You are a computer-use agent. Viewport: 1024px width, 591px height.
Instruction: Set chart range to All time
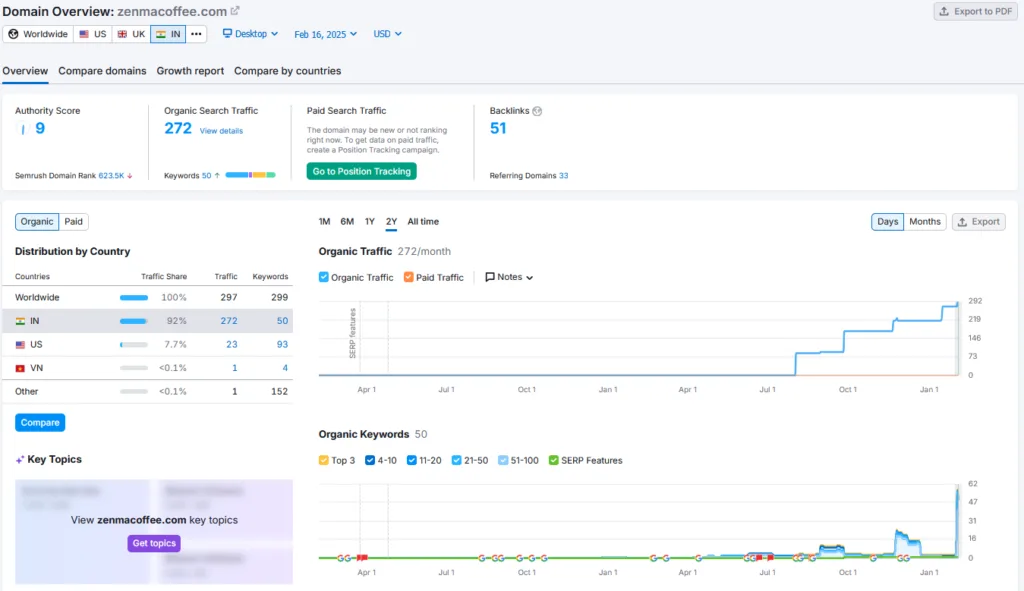423,222
